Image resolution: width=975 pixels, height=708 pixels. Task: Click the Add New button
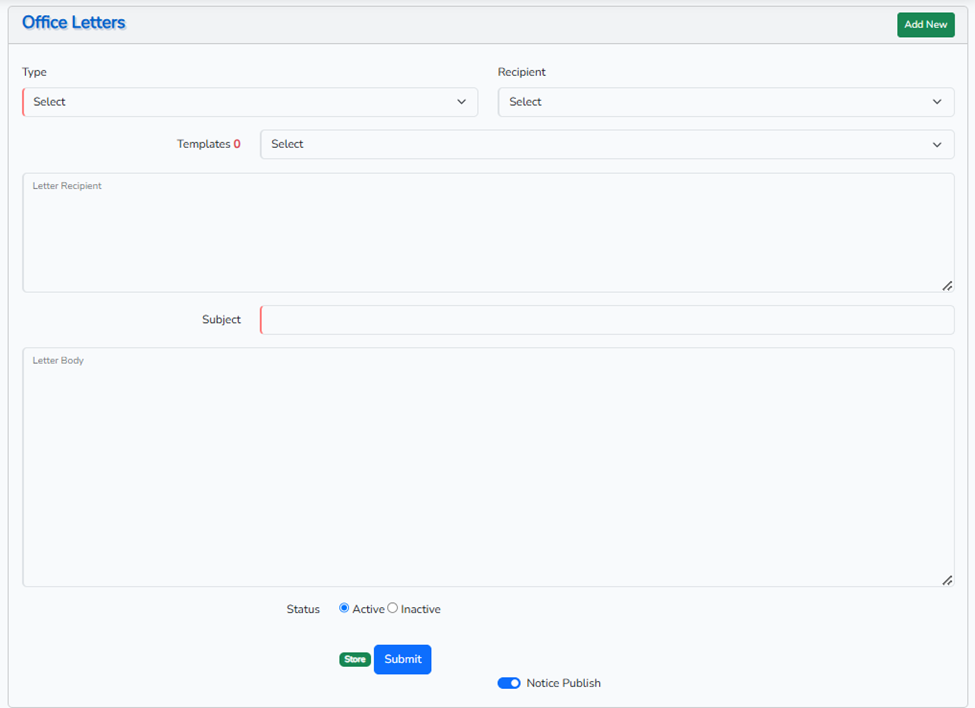click(925, 25)
